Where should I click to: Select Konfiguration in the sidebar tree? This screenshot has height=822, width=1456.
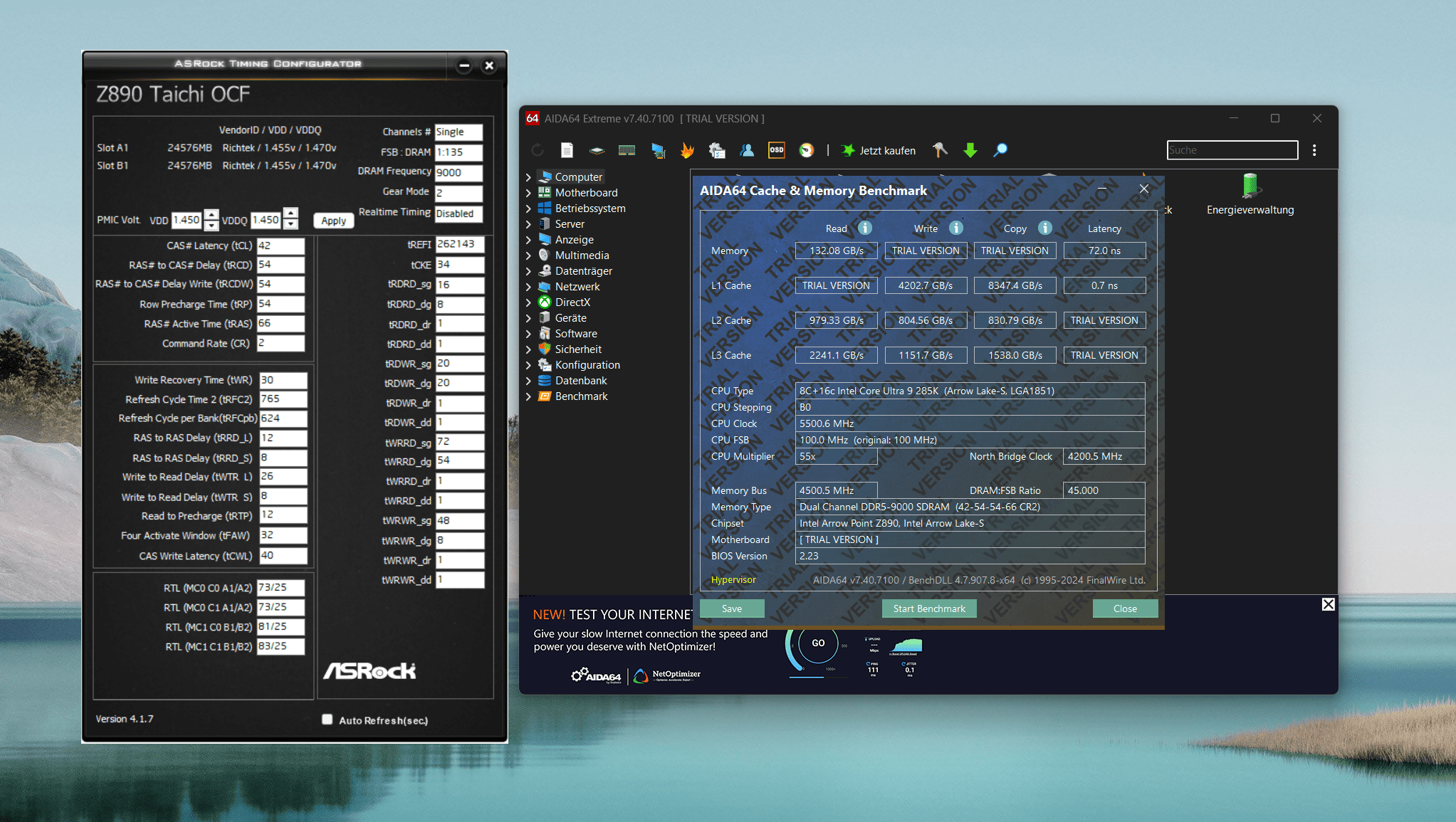coord(587,365)
